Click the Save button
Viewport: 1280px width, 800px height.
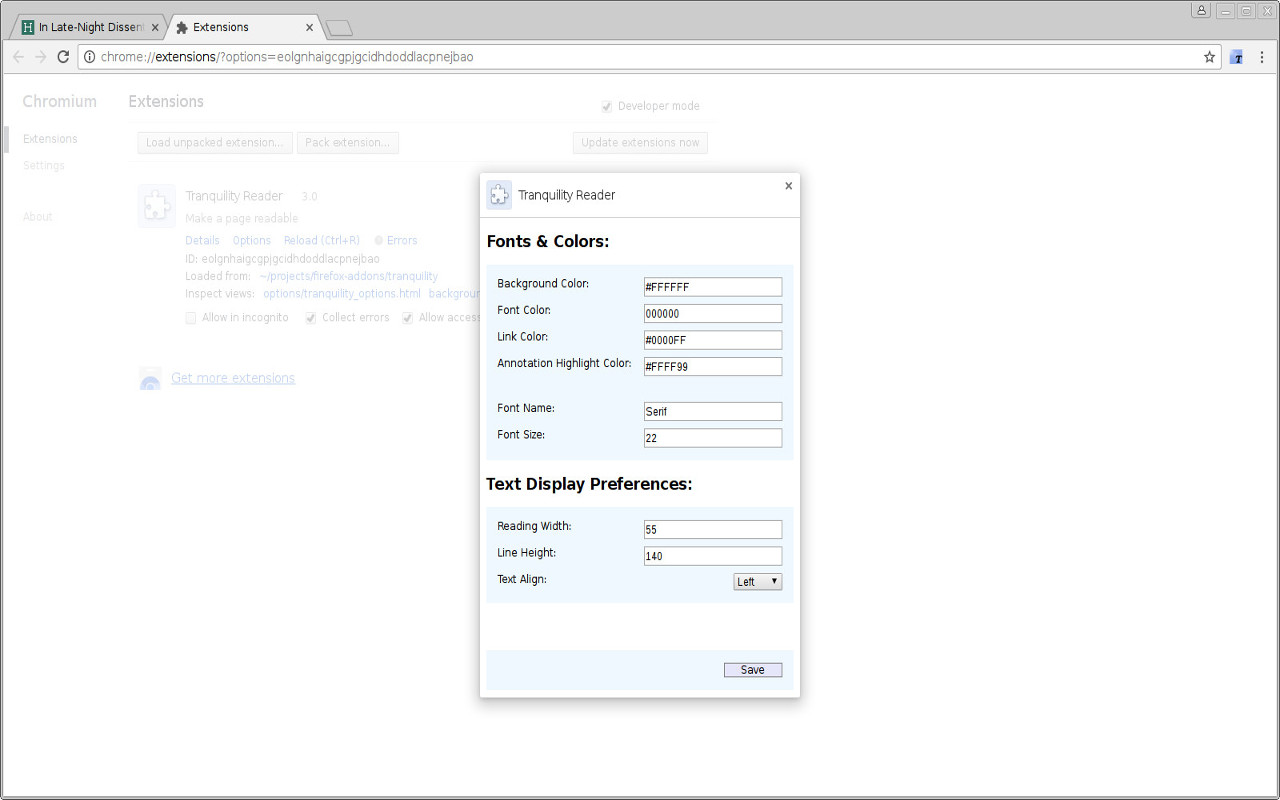[x=753, y=670]
